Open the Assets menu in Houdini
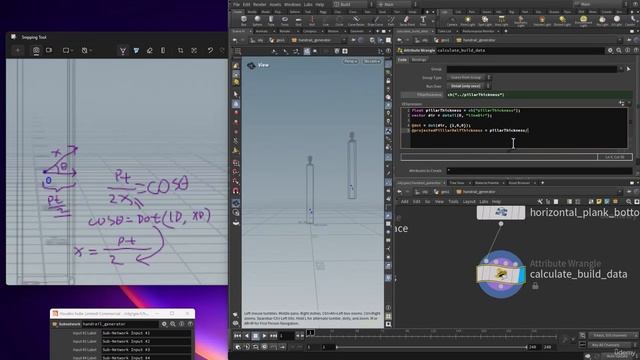This screenshot has height=360, width=640. pos(275,4)
